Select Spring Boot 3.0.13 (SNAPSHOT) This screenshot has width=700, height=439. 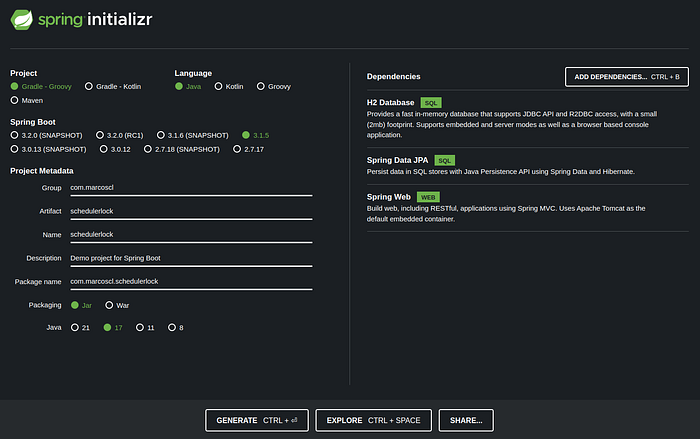pyautogui.click(x=48, y=149)
